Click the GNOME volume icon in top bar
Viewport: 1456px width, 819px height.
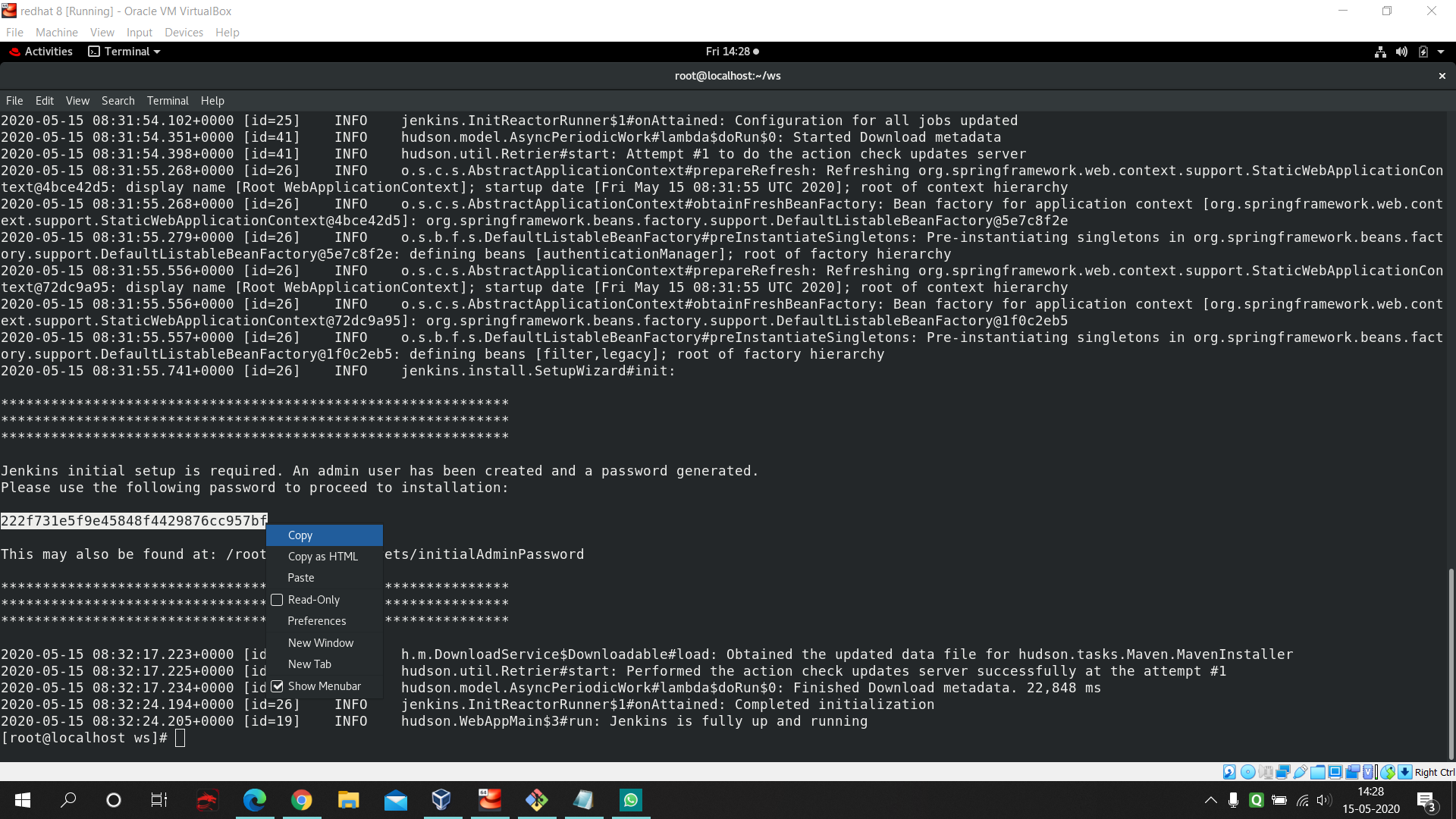(1401, 52)
